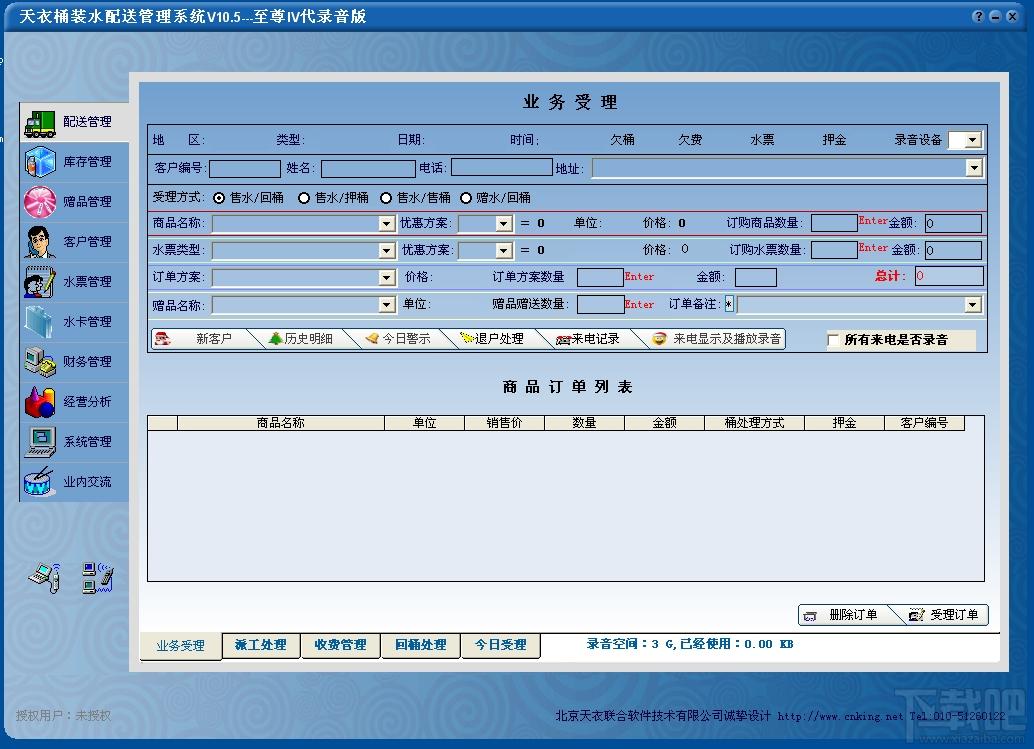Click the 受理订单 icon

click(916, 615)
